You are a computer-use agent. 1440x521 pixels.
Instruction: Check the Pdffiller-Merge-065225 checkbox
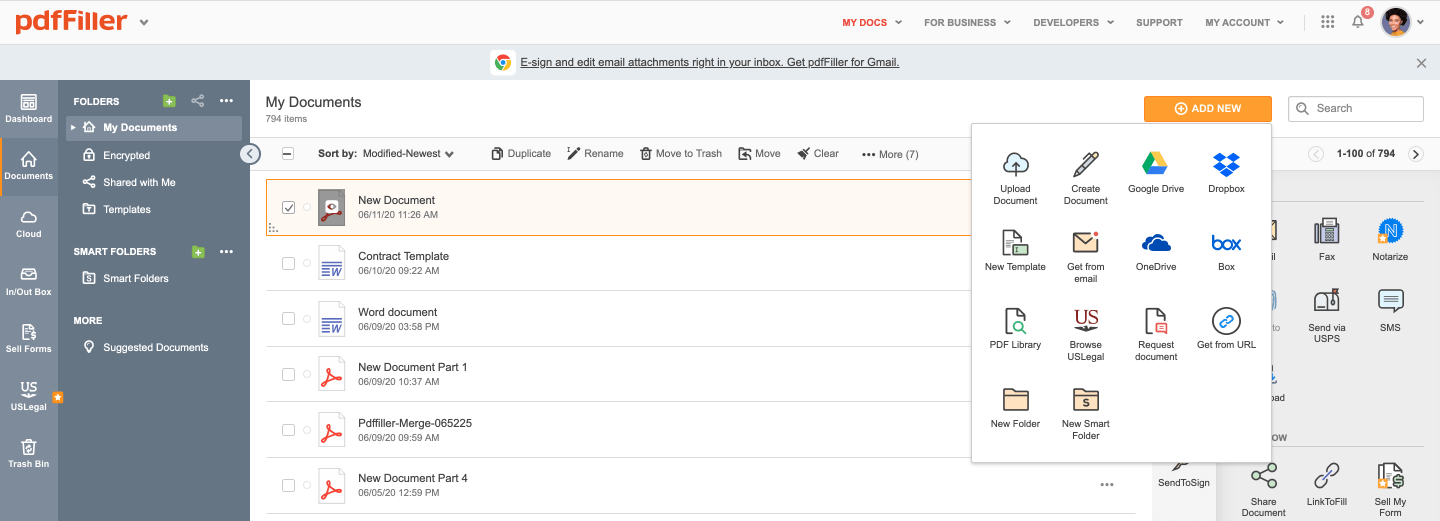[289, 430]
